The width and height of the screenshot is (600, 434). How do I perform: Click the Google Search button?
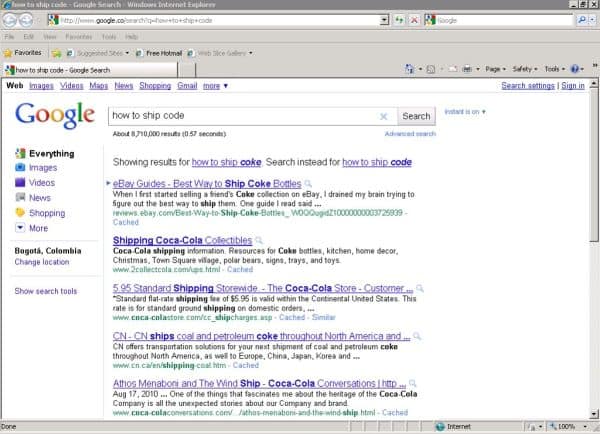click(x=416, y=116)
